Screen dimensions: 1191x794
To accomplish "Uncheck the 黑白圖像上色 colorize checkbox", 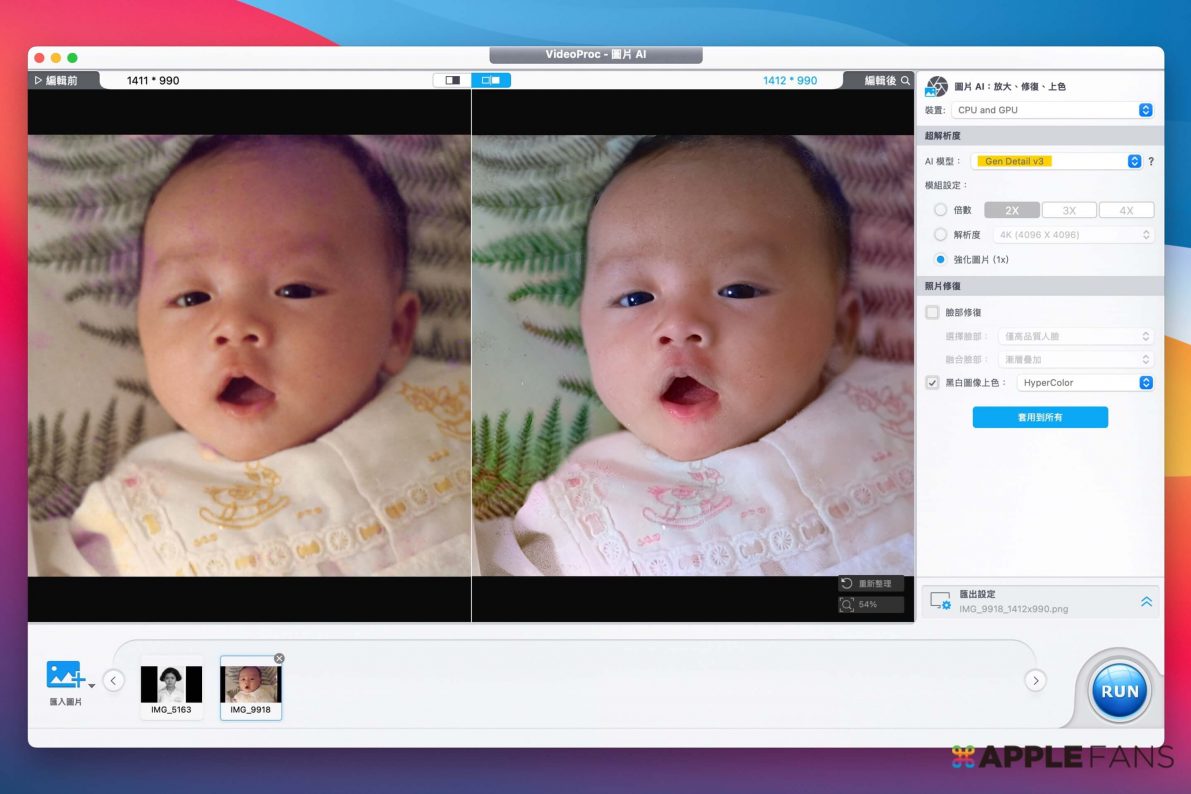I will pos(933,383).
